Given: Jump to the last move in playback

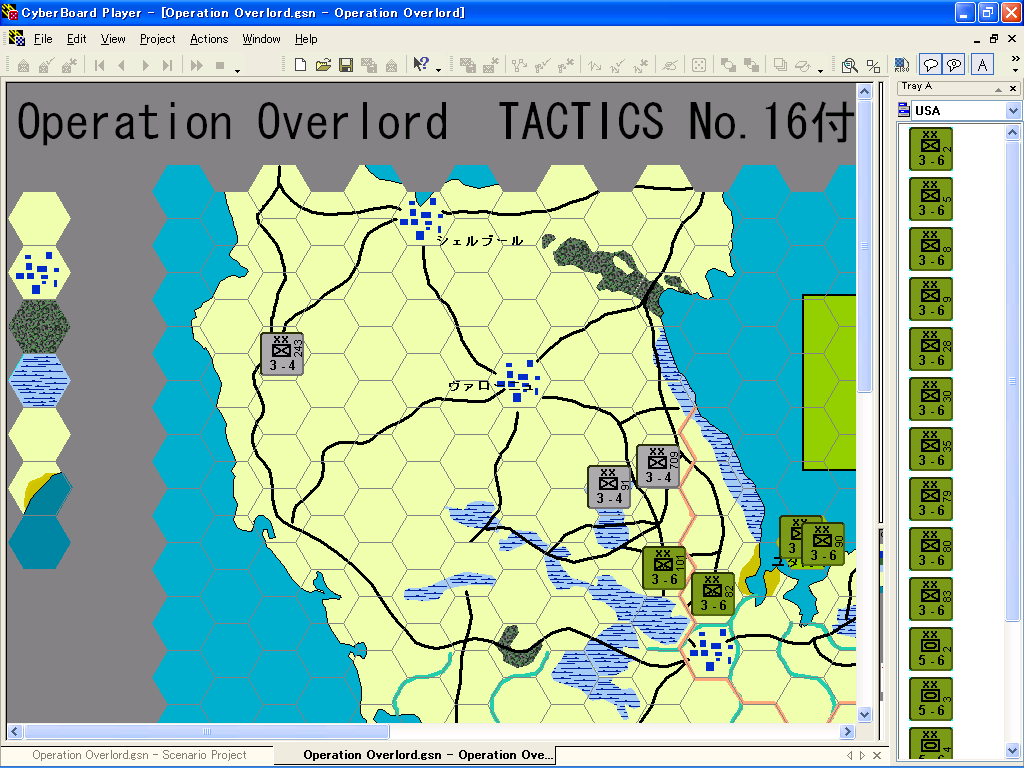Looking at the screenshot, I should click(168, 65).
